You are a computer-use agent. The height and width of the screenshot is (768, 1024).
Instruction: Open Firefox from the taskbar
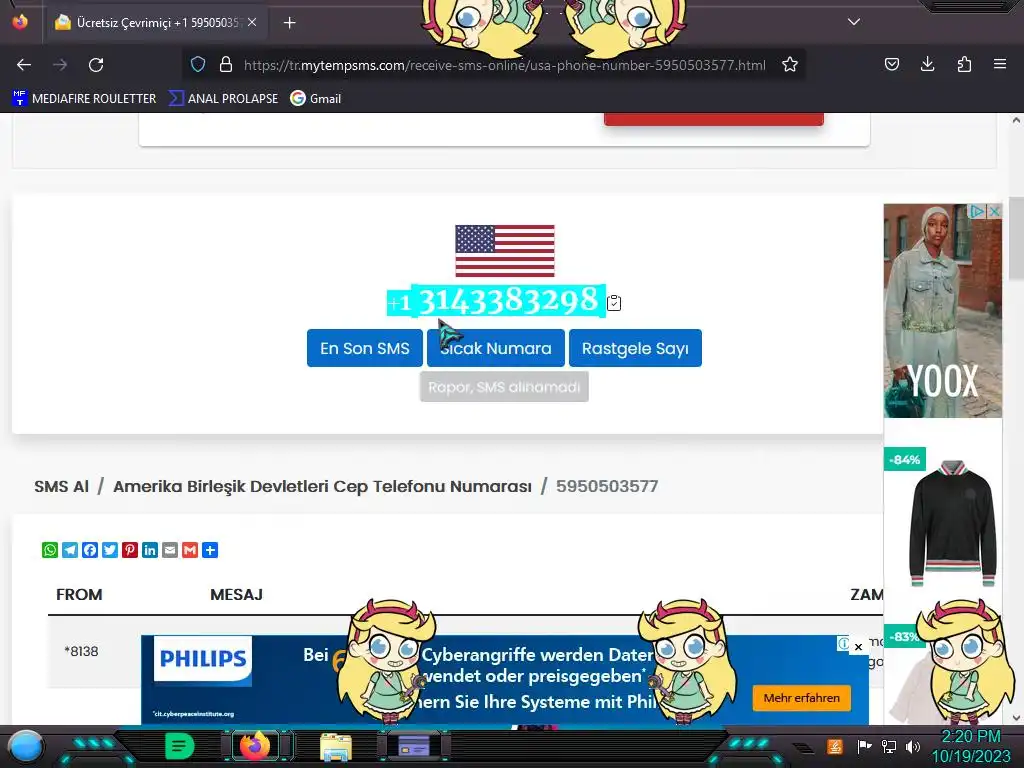tap(255, 746)
